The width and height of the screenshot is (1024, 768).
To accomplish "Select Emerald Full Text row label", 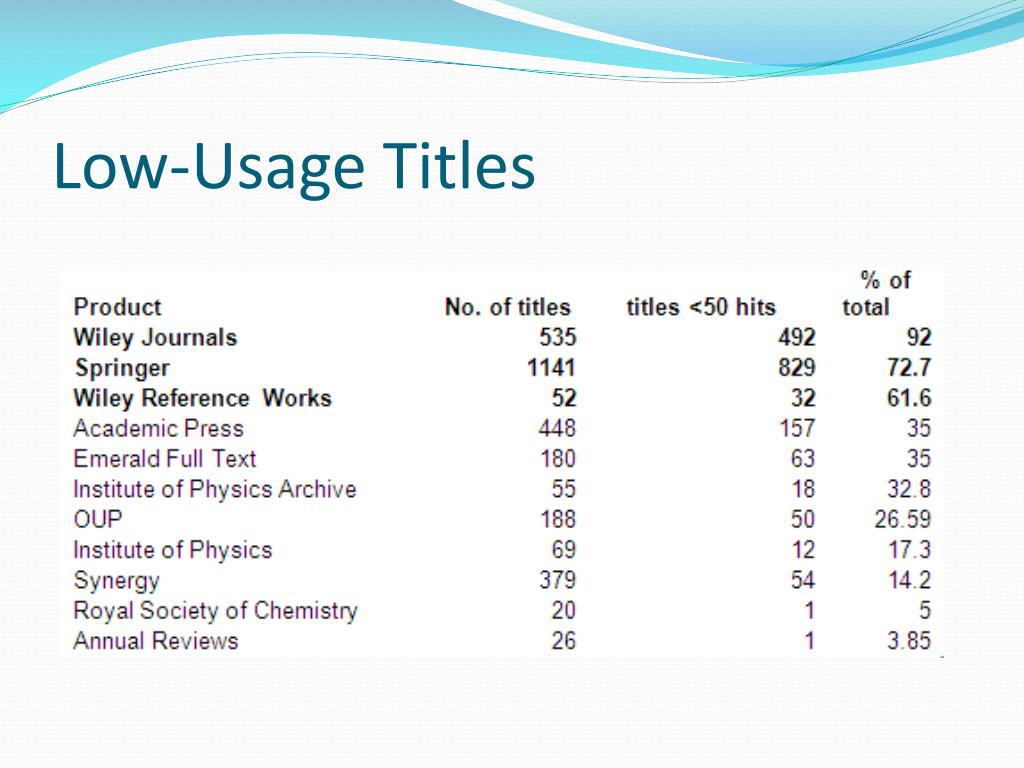I will point(165,459).
